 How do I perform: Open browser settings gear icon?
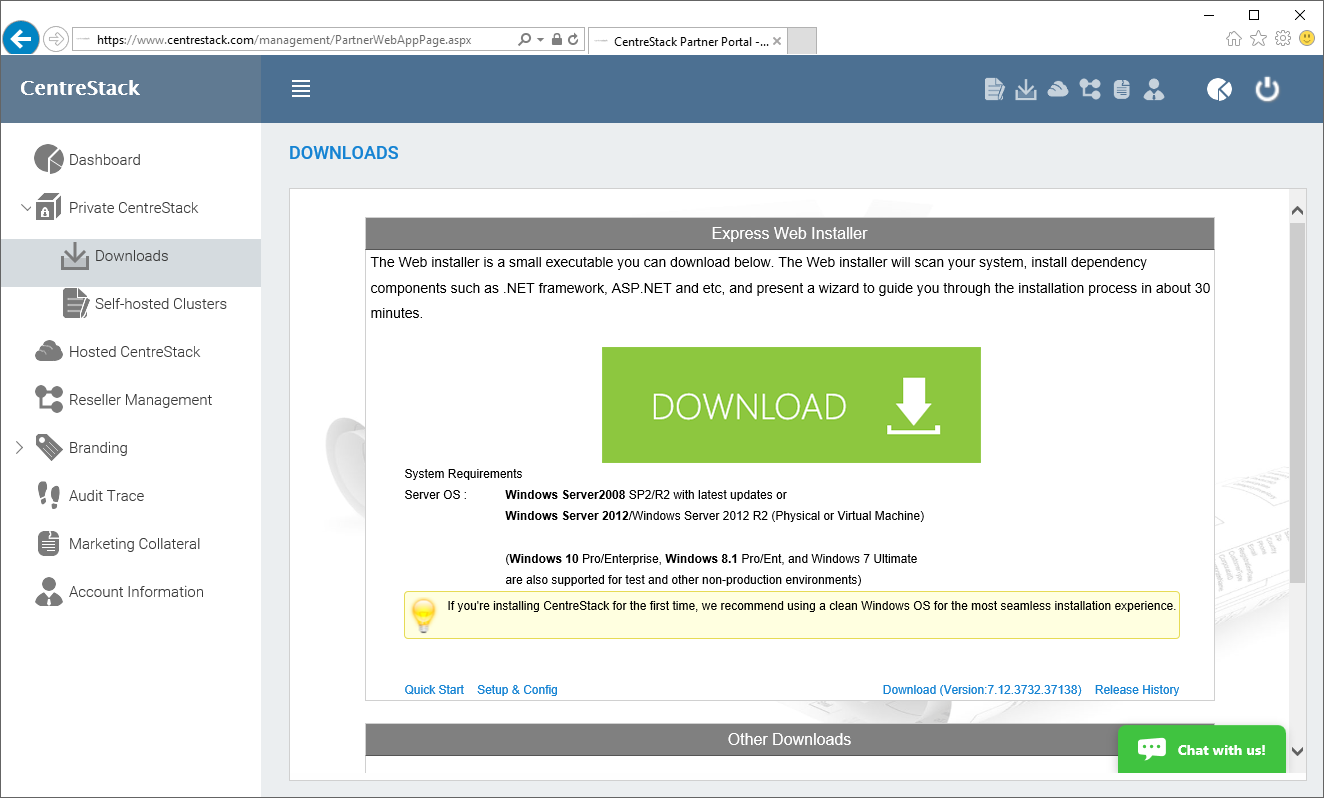1283,39
